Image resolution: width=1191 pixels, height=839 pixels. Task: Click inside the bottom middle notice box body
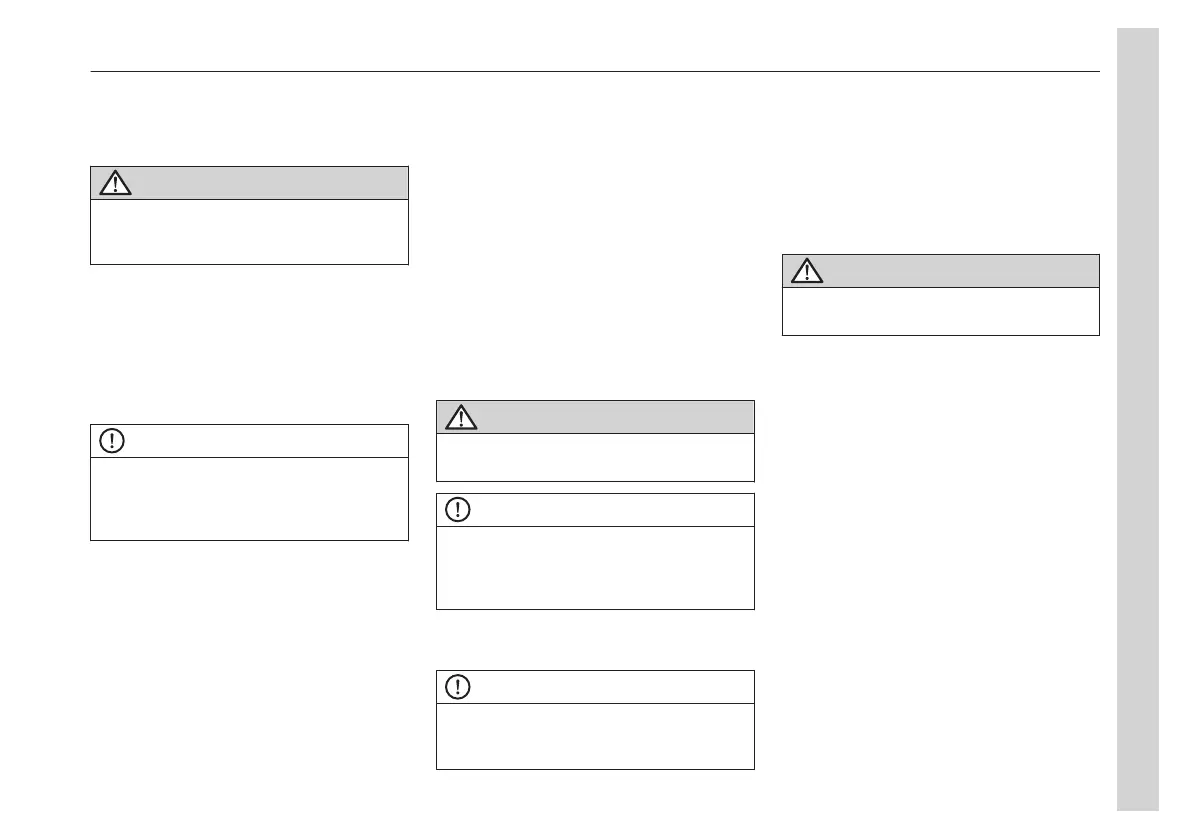(x=595, y=735)
